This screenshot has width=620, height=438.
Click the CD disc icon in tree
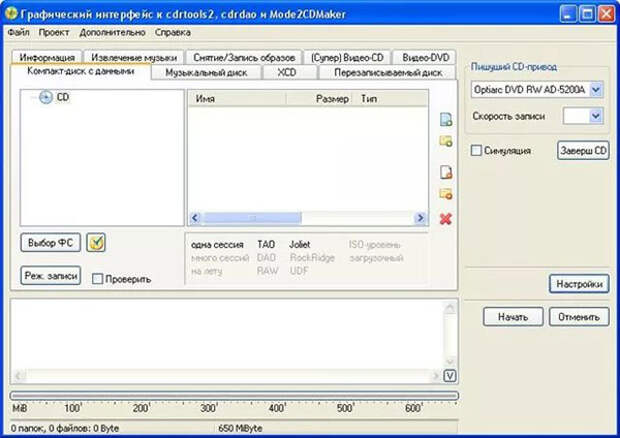[46, 97]
